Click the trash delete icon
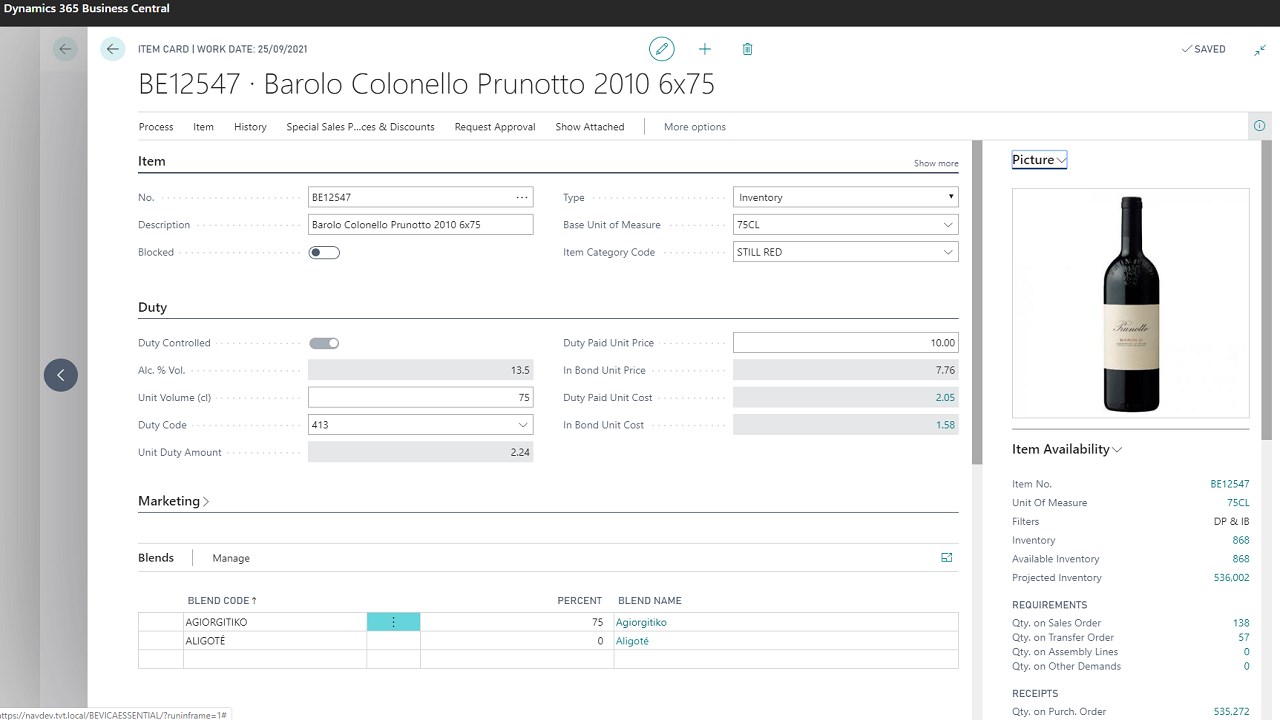 coord(747,49)
